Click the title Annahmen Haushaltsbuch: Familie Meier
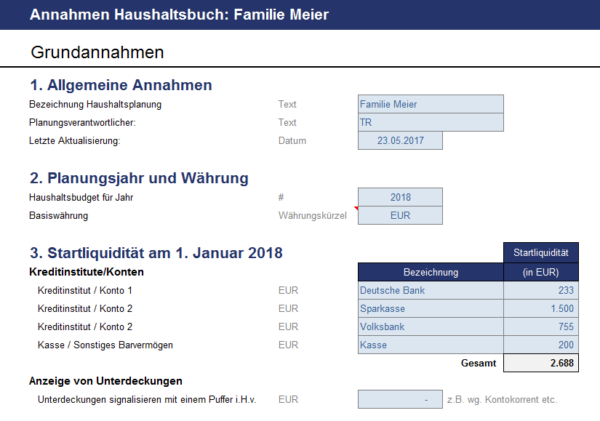 179,15
